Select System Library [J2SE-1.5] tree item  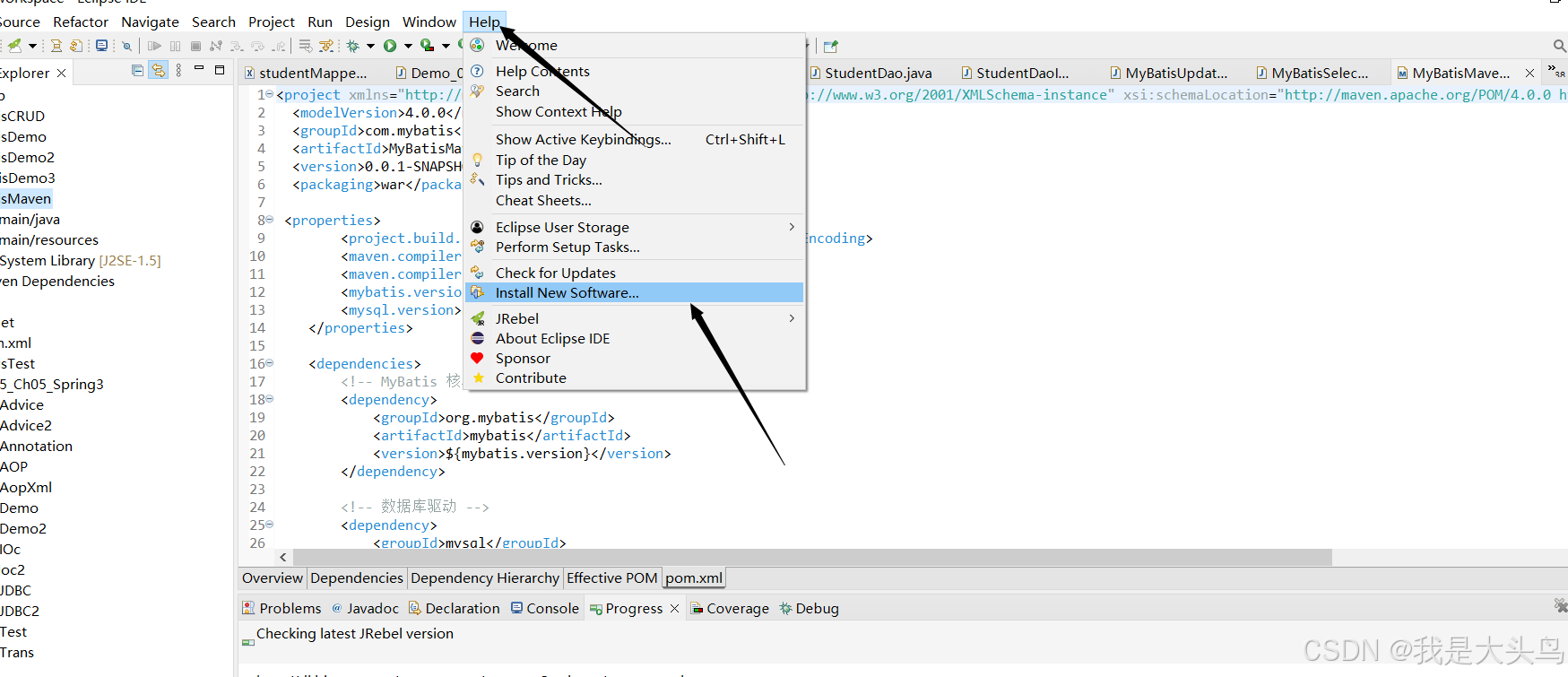(81, 260)
